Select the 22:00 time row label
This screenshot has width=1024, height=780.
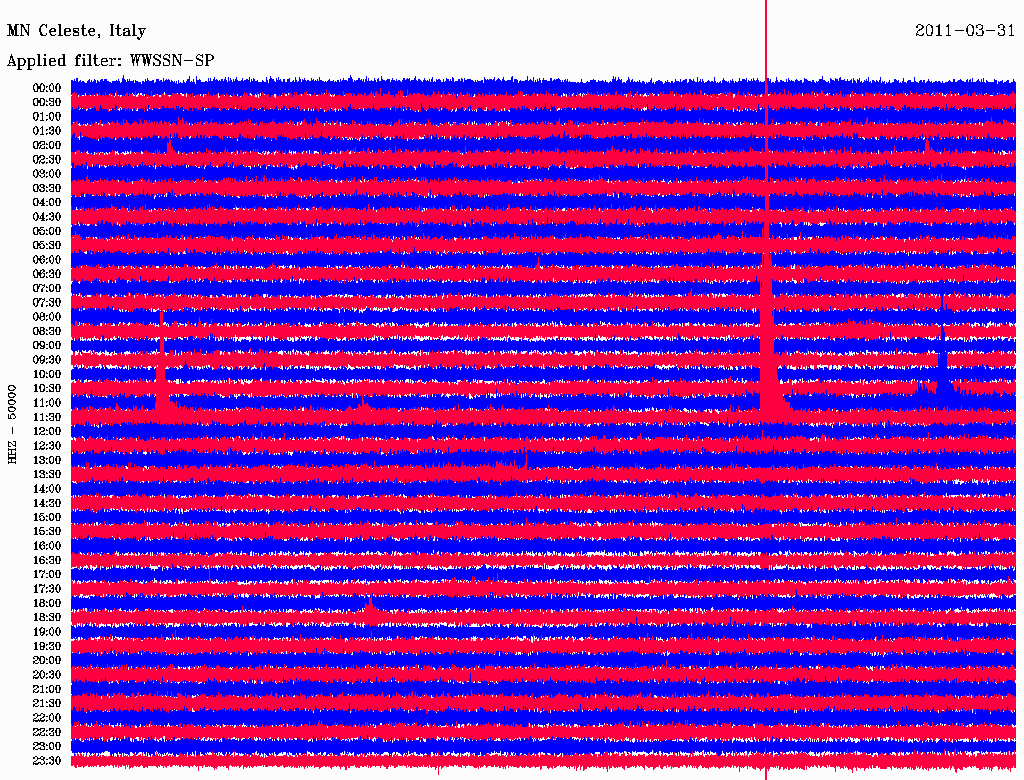(x=47, y=717)
